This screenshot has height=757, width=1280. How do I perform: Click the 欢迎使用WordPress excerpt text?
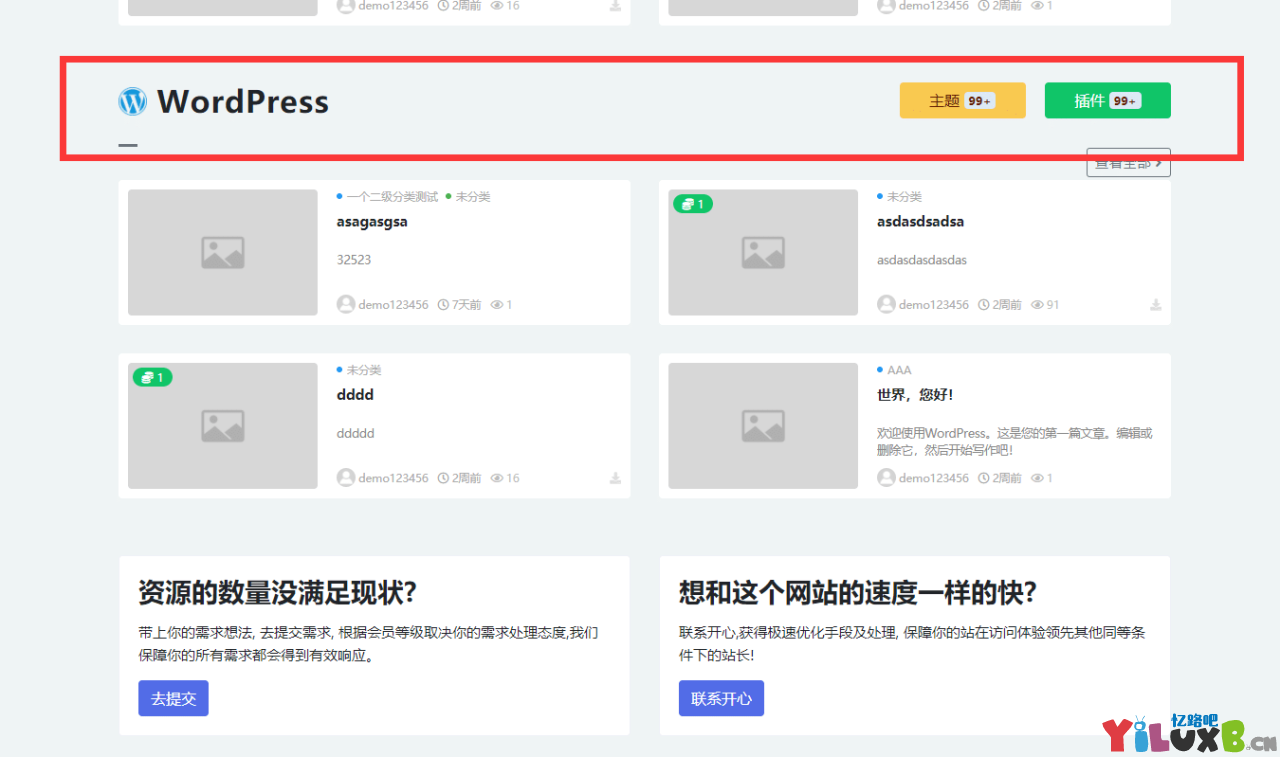coord(1015,441)
